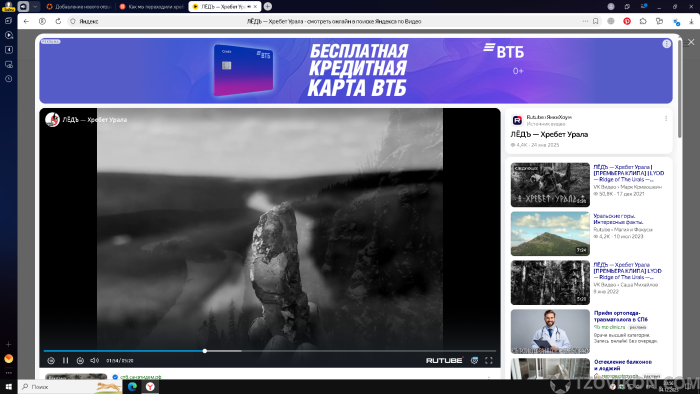Click the forward 10 seconds icon
This screenshot has width=700, height=394.
point(80,361)
